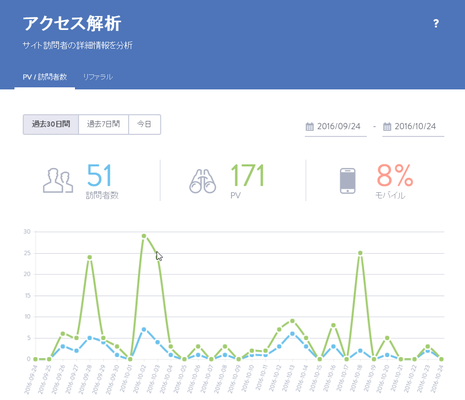Image resolution: width=465 pixels, height=400 pixels.
Task: Click the end date field 2016/10/24
Action: [413, 127]
